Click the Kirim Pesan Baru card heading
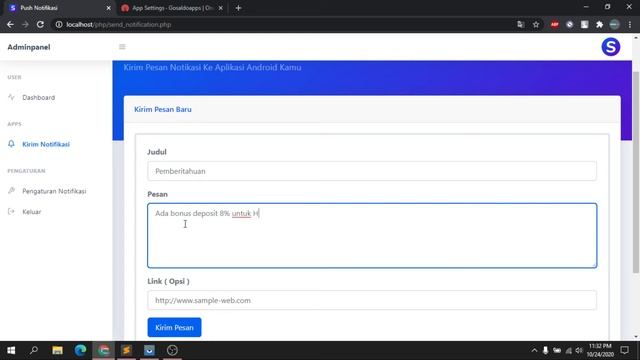Image resolution: width=640 pixels, height=360 pixels. [x=163, y=109]
